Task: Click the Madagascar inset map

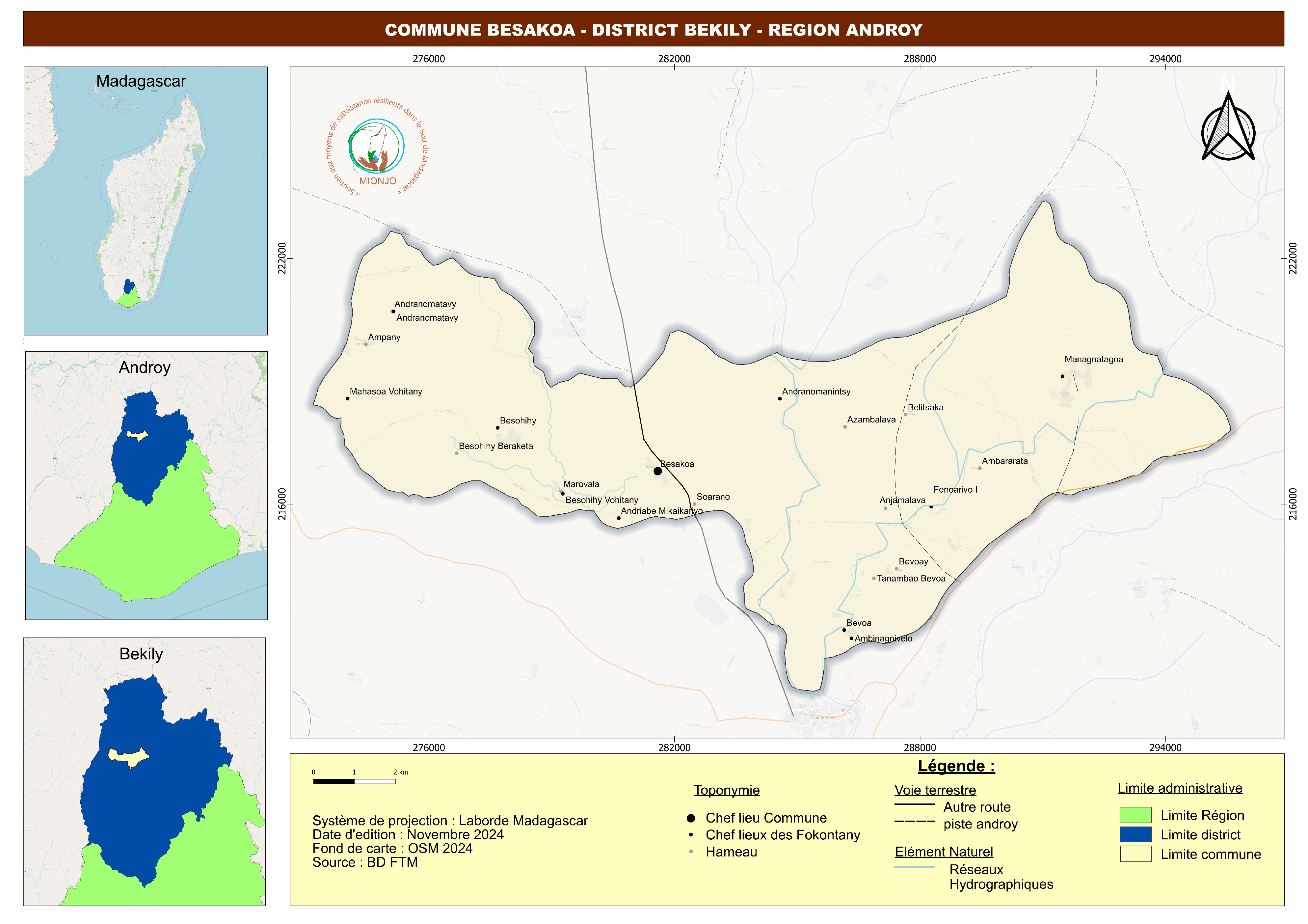Action: pos(145,201)
